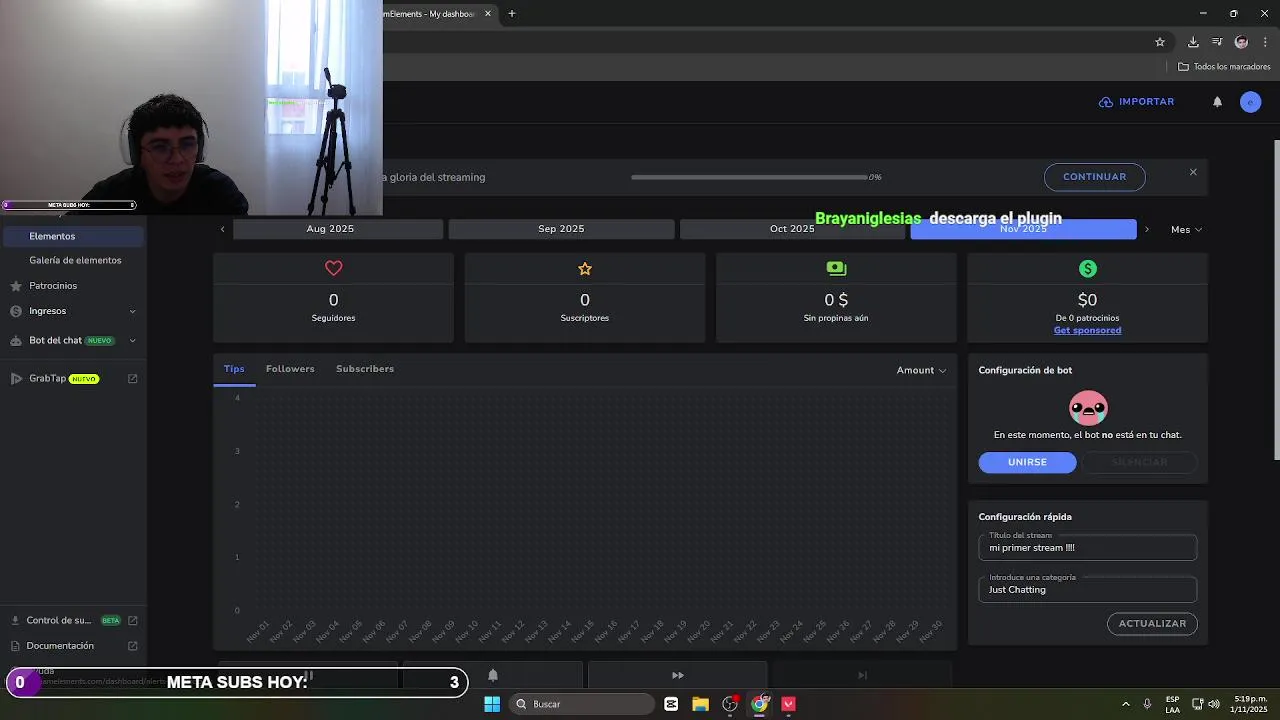The image size is (1280, 720).
Task: Click the skip-forward alerts button
Action: click(x=677, y=675)
